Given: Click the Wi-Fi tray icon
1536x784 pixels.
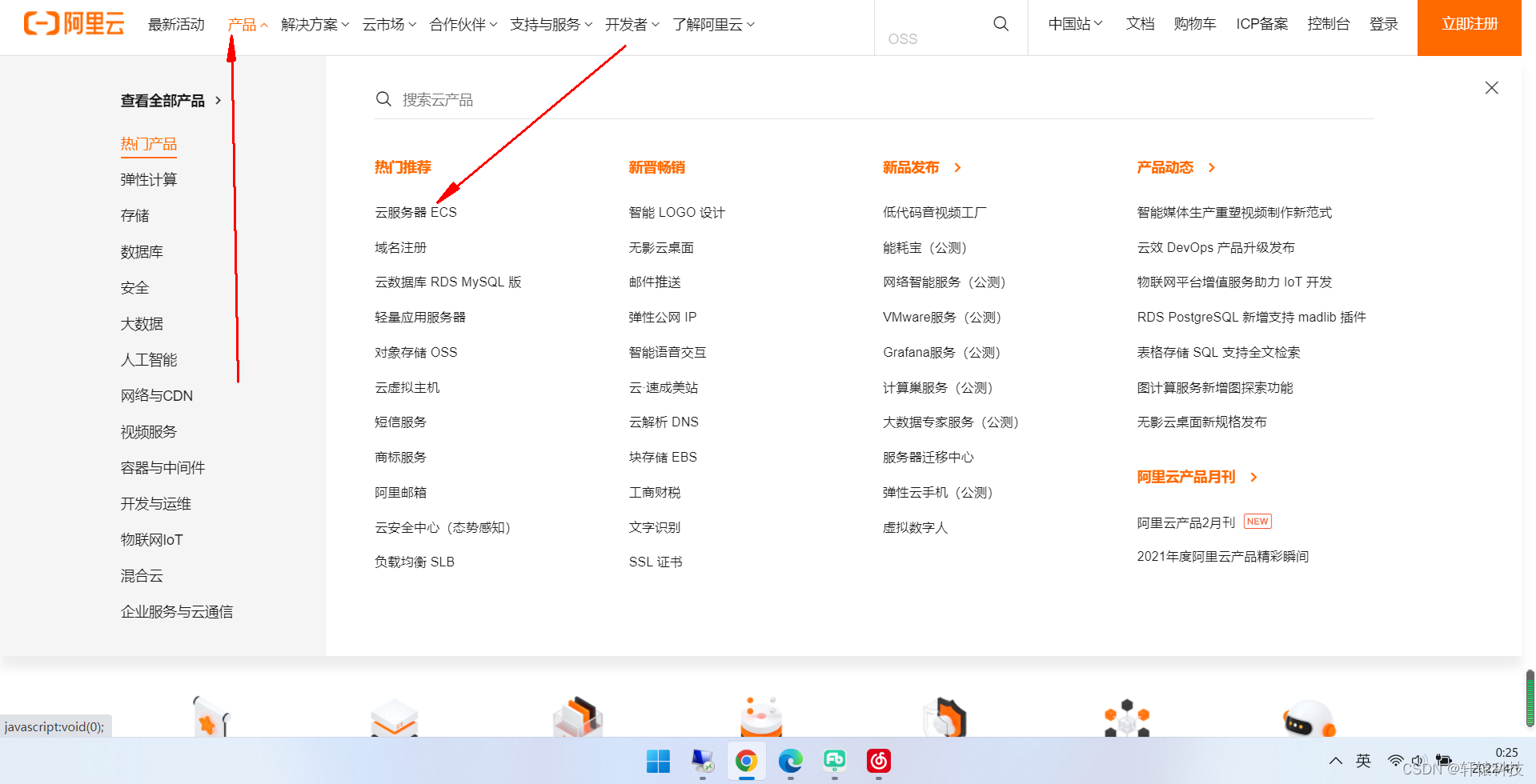Looking at the screenshot, I should [x=1395, y=761].
